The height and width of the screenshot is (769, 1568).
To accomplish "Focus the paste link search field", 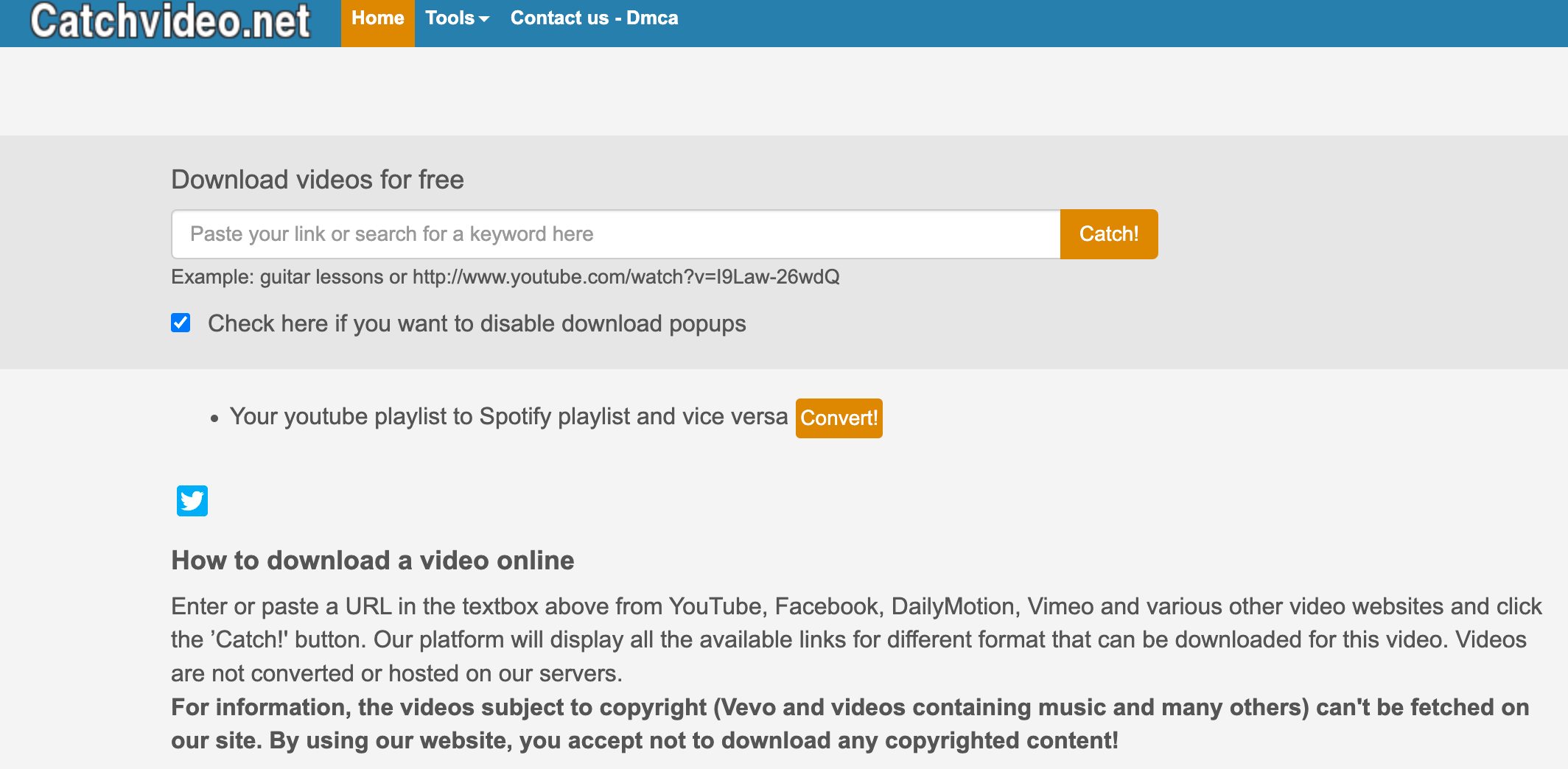I will pos(616,234).
